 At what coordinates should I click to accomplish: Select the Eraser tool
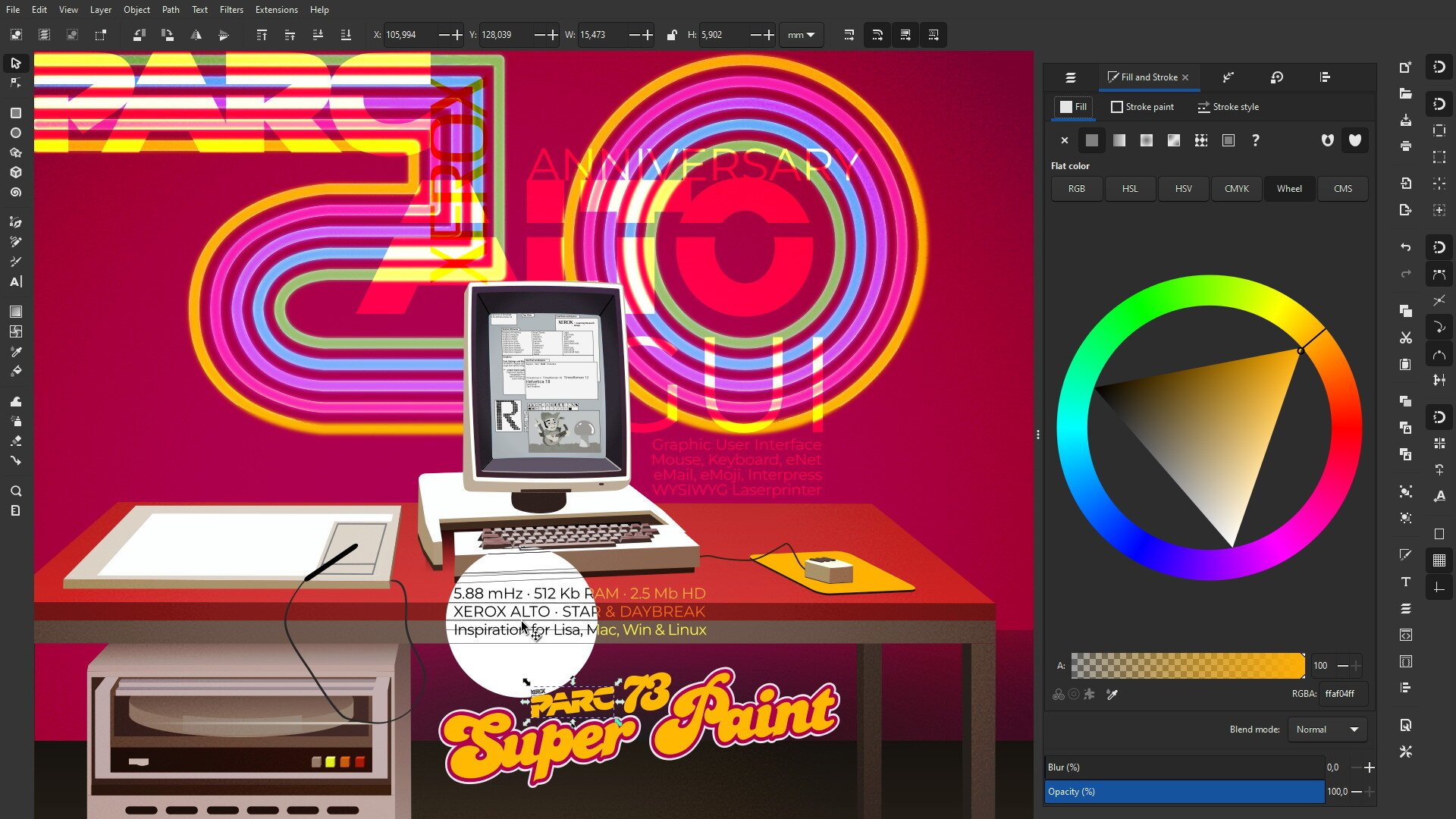(15, 441)
